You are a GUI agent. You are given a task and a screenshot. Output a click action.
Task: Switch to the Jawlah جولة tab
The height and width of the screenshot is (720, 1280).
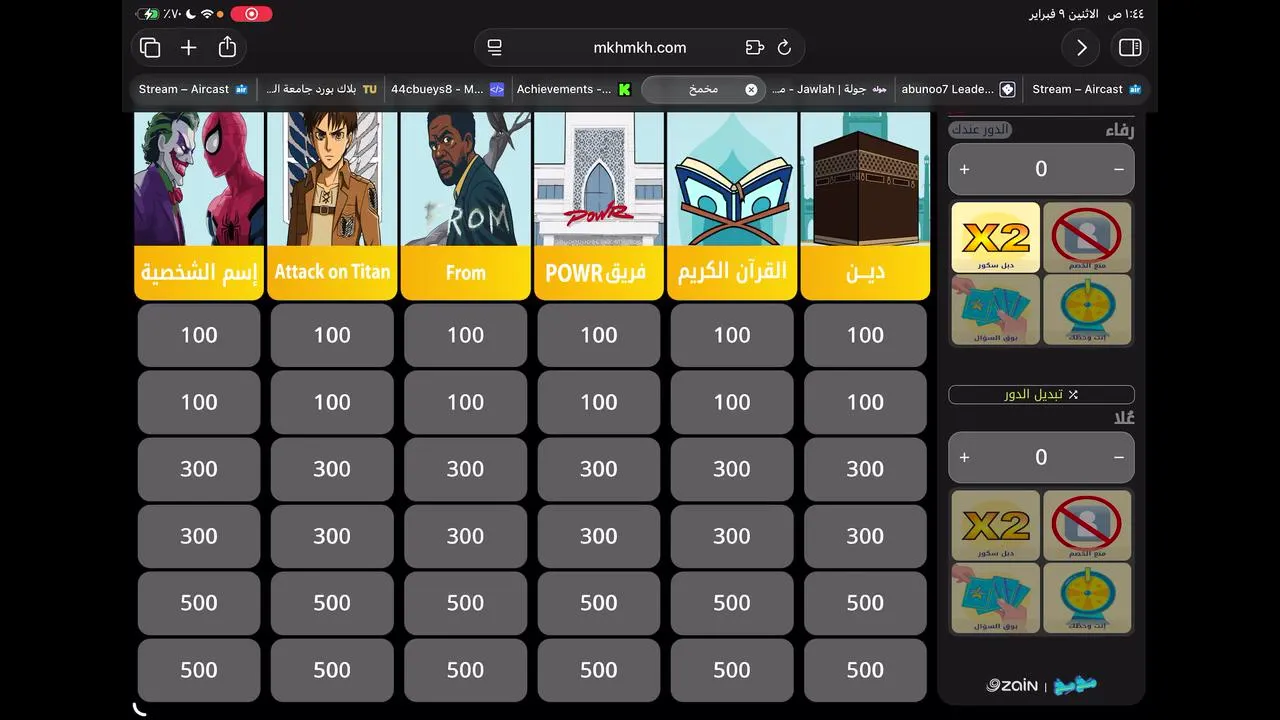coord(829,89)
